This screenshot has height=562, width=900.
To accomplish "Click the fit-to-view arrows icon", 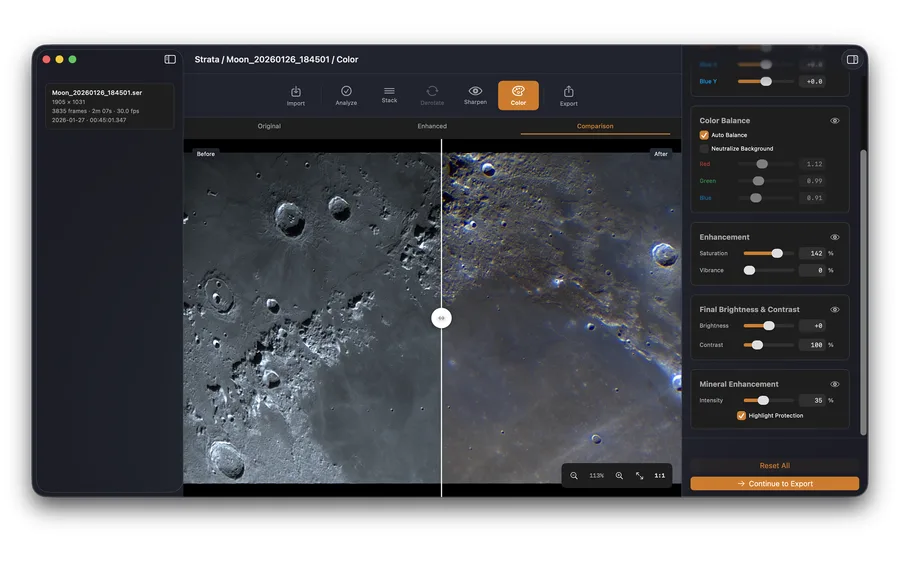I will coord(639,475).
